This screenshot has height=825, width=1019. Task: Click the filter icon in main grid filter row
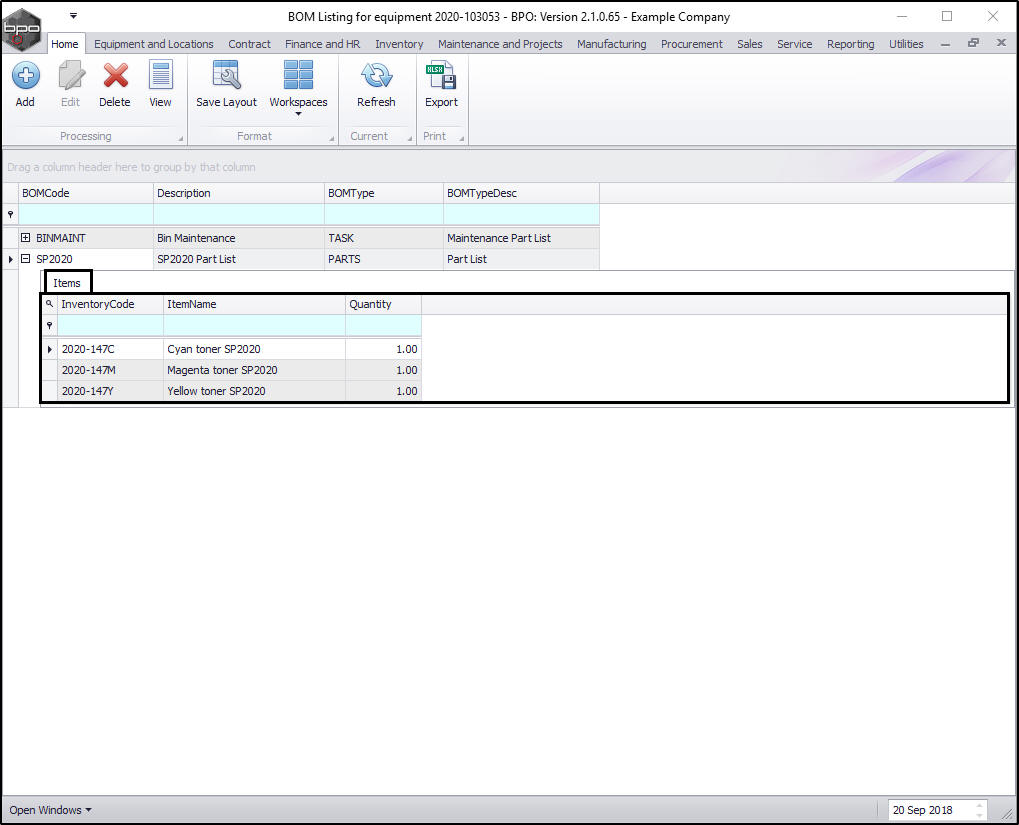pos(11,215)
